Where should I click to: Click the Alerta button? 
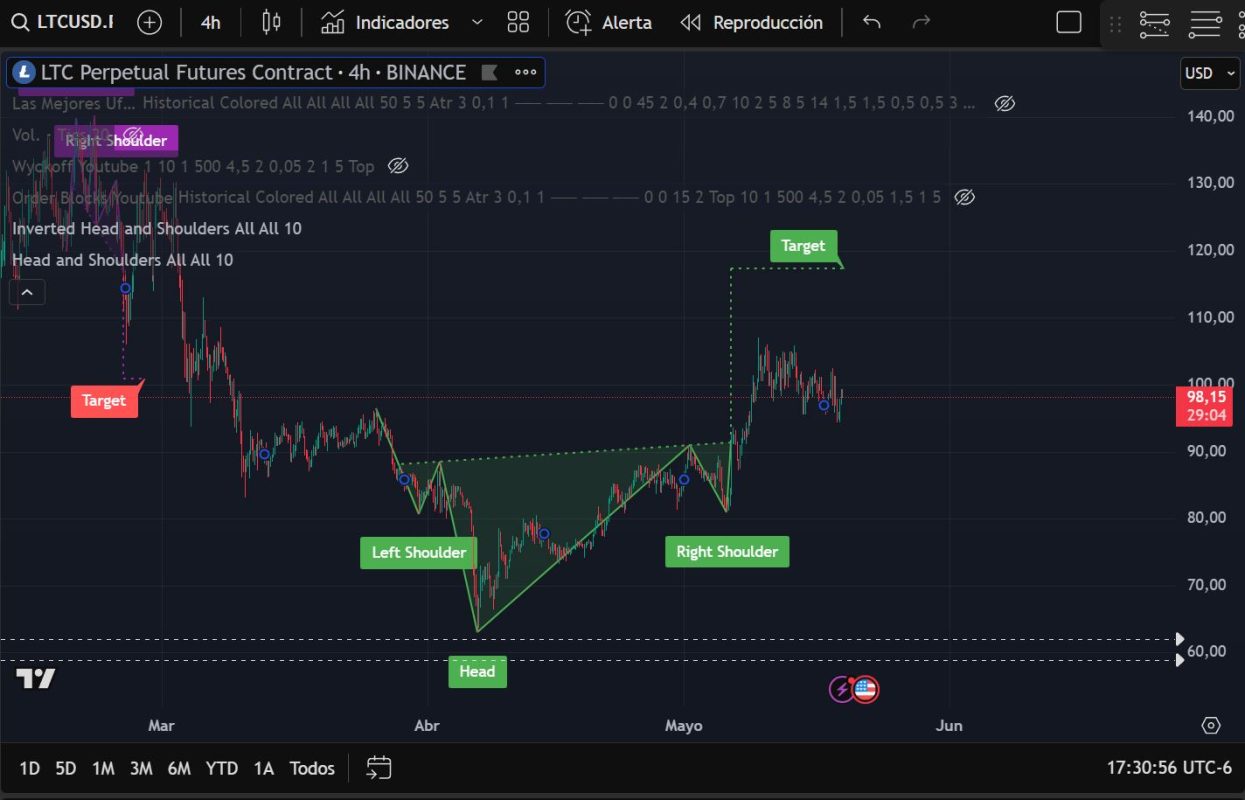608,22
